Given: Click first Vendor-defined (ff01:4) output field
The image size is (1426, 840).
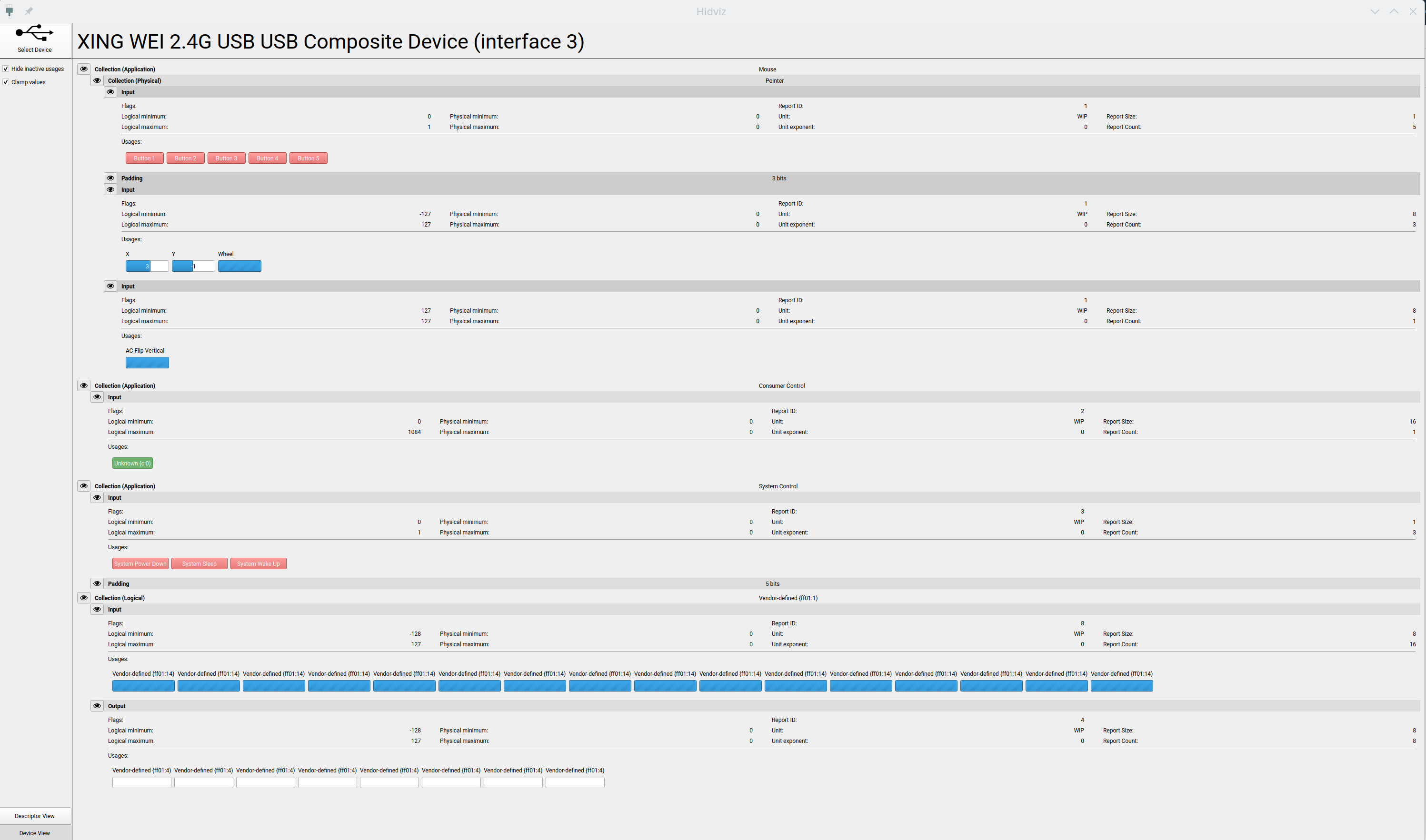Looking at the screenshot, I should click(x=141, y=782).
